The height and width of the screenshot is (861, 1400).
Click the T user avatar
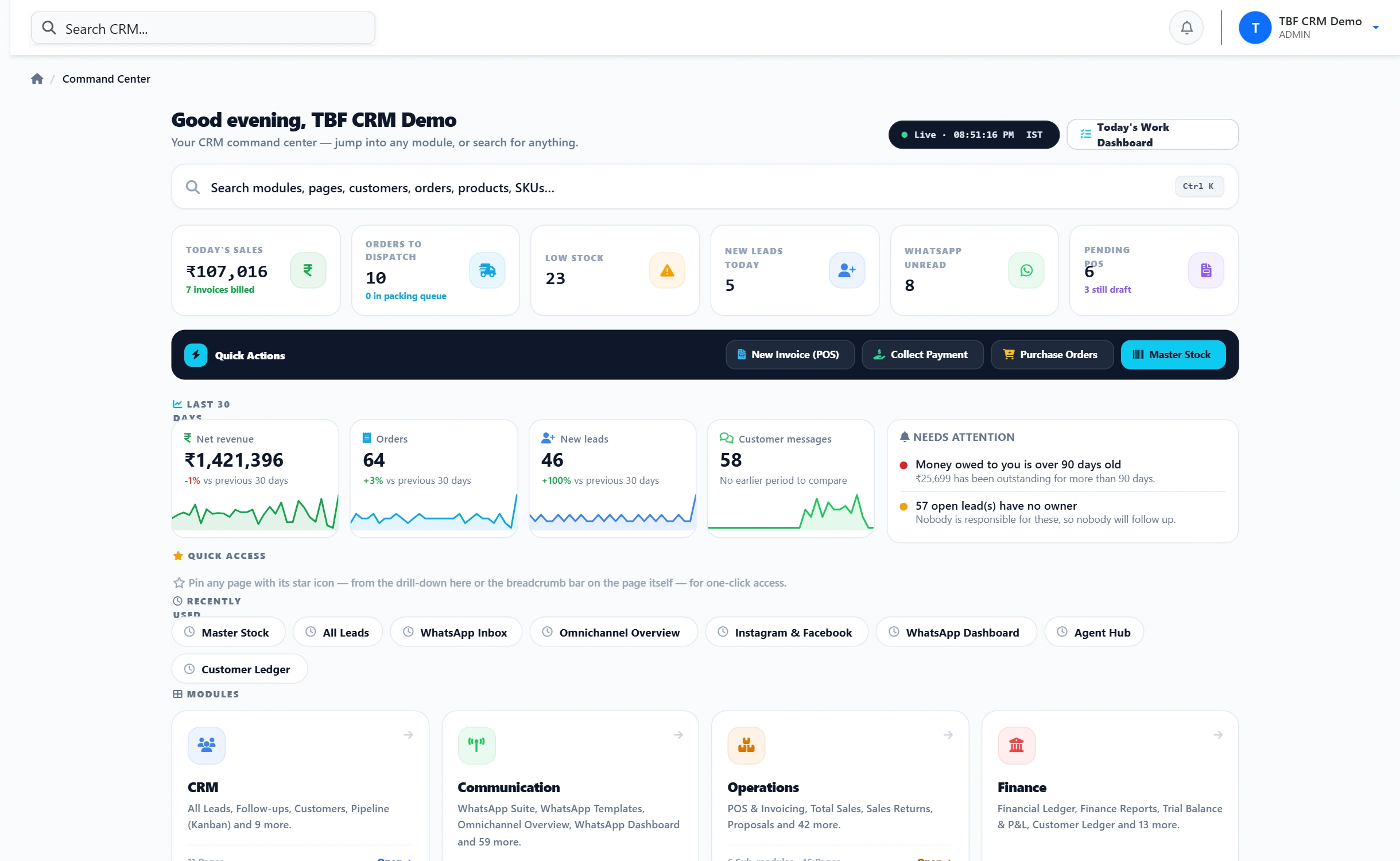1255,28
